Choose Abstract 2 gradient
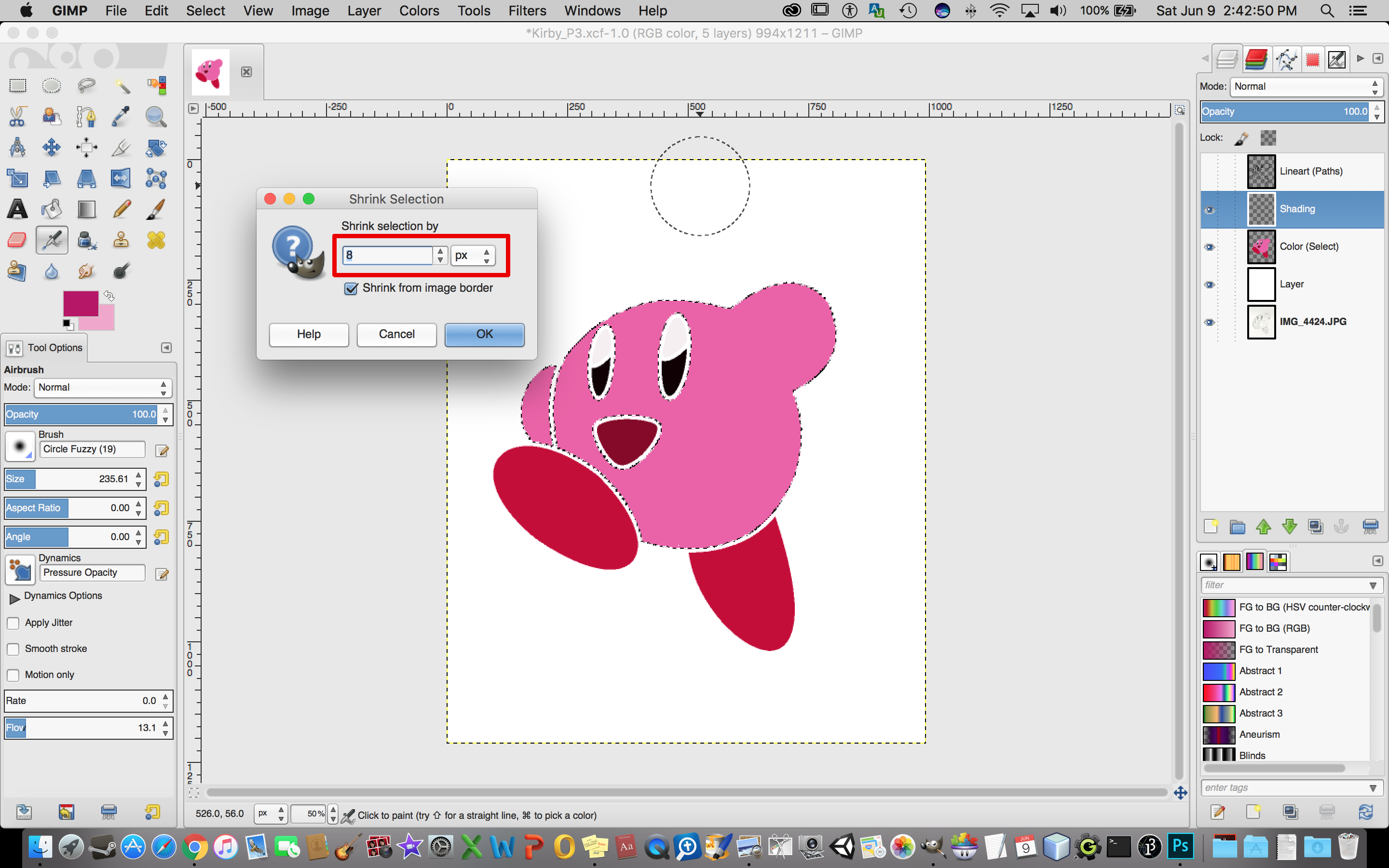1389x868 pixels. click(x=1287, y=692)
